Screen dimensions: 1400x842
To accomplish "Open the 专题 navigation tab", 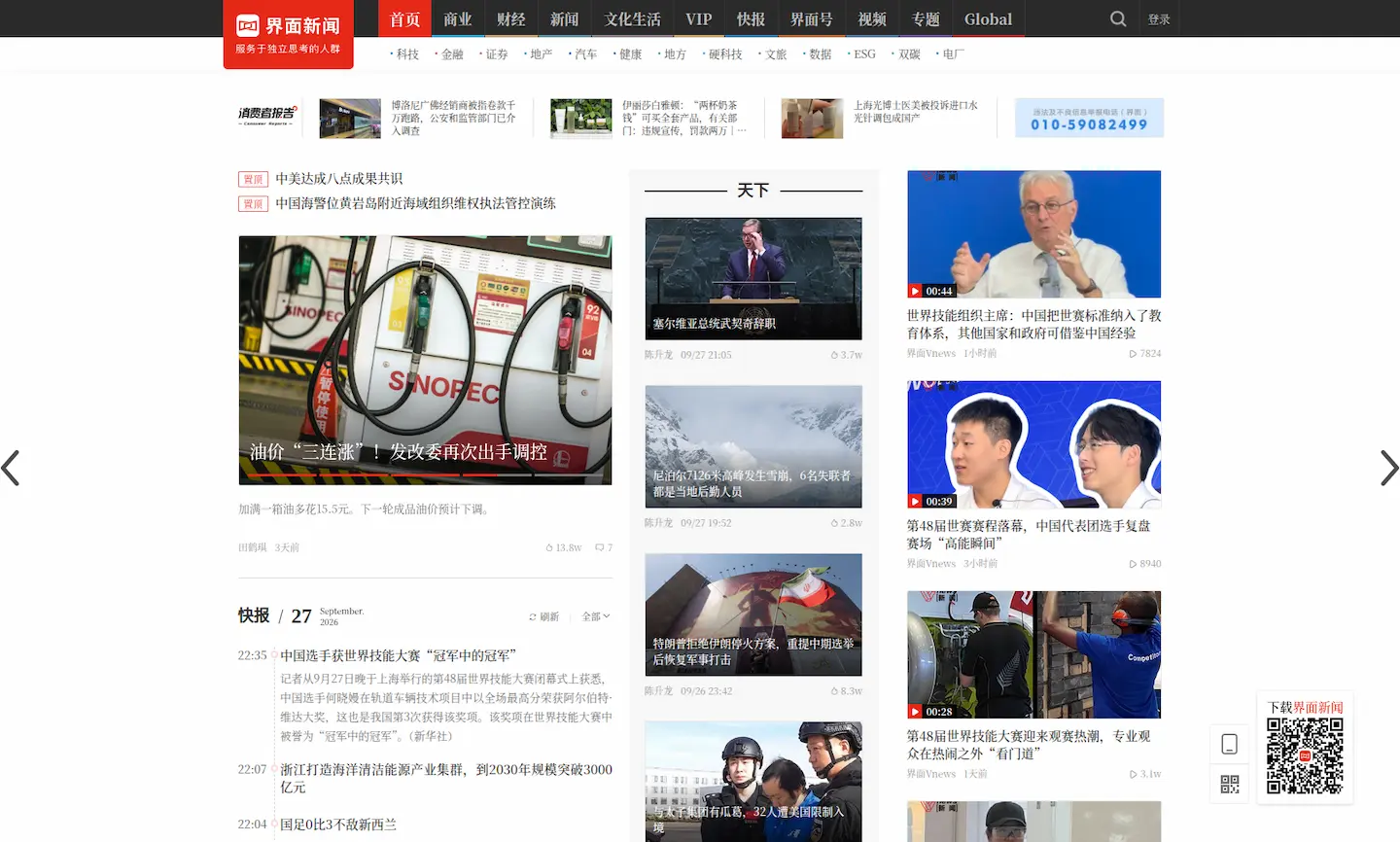I will (x=926, y=18).
